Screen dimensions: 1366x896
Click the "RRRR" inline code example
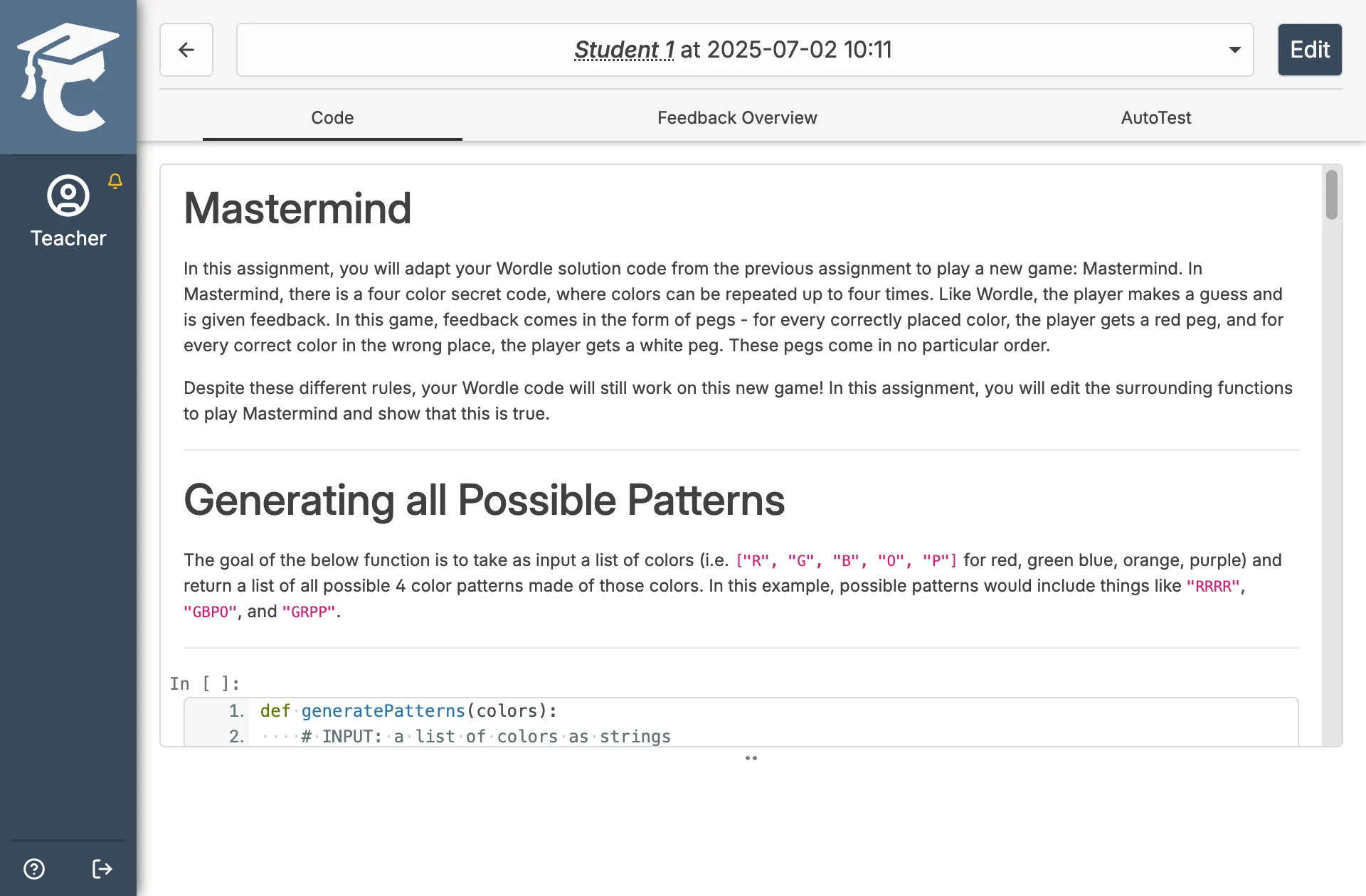[x=1214, y=586]
